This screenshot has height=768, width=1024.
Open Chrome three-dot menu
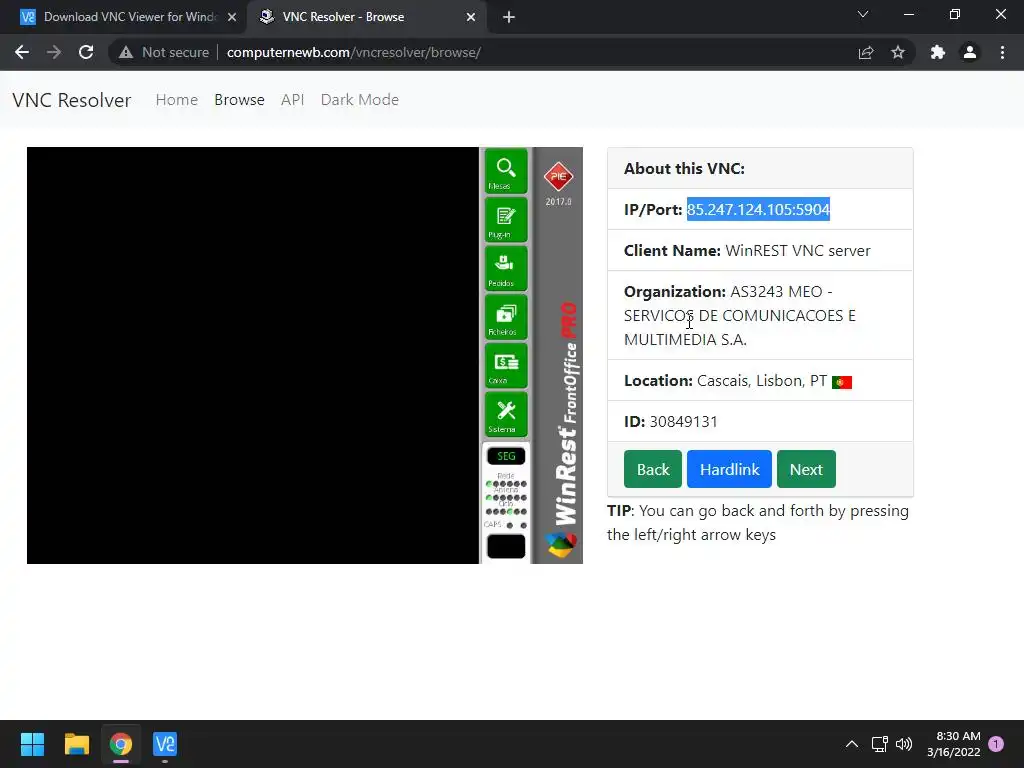pos(1002,52)
